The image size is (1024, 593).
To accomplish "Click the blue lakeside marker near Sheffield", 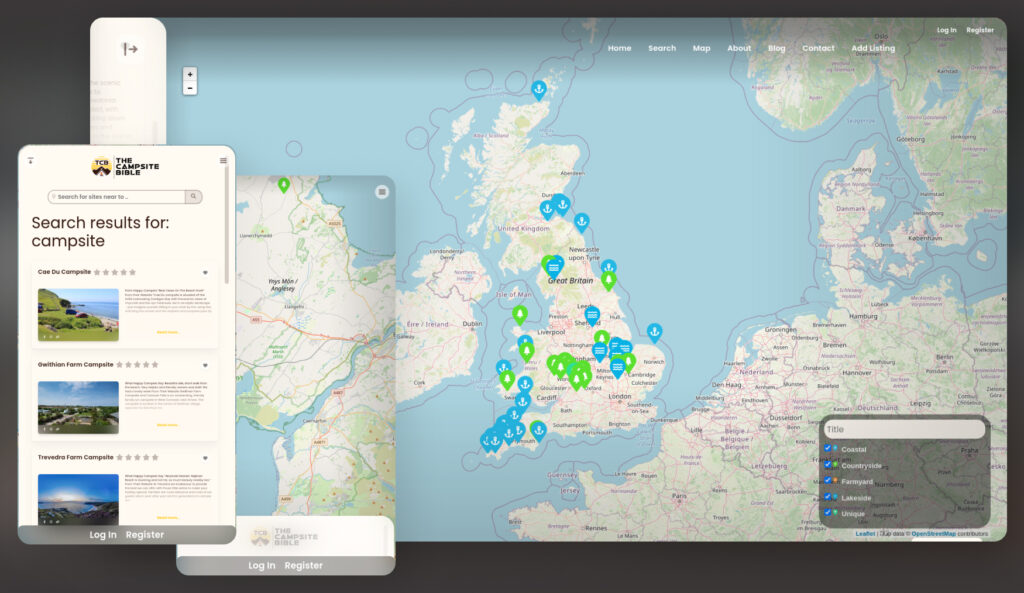I will point(592,317).
